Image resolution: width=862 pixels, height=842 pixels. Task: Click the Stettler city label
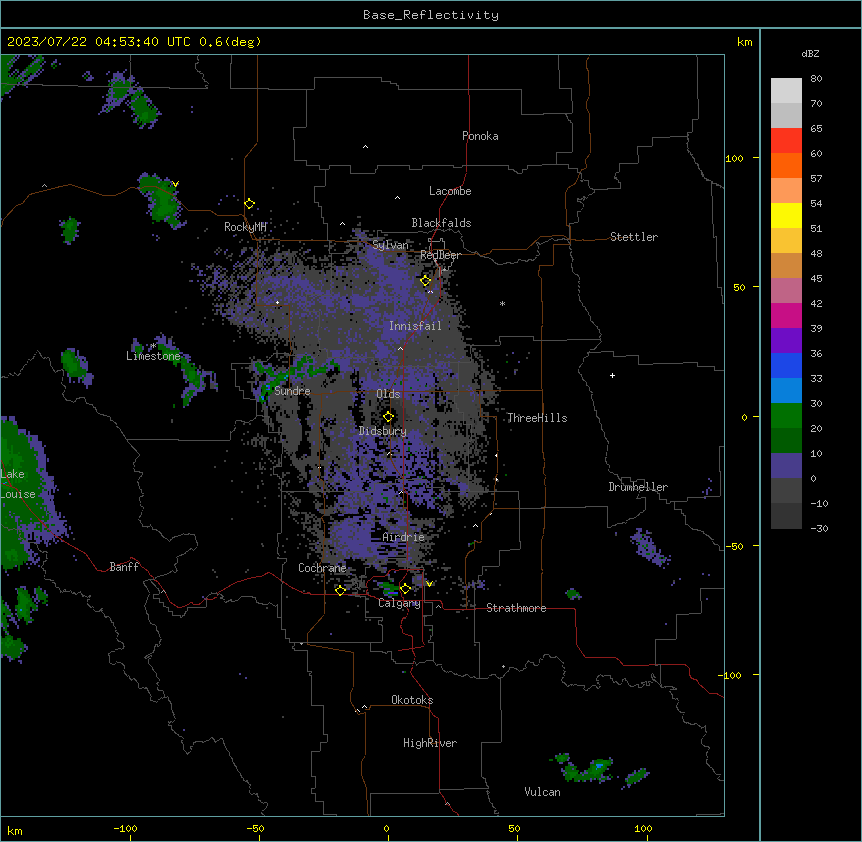coord(633,237)
